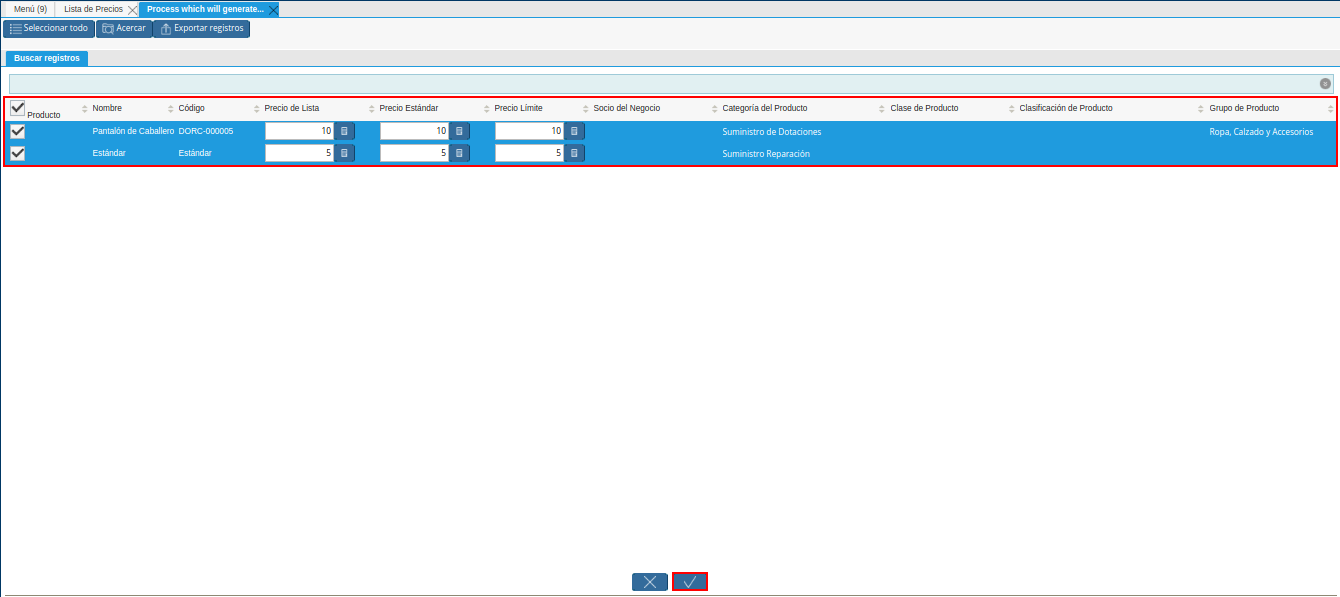1340x597 pixels.
Task: Click sort arrows between Precio Límite and Socio del Negocio
Action: coord(585,109)
